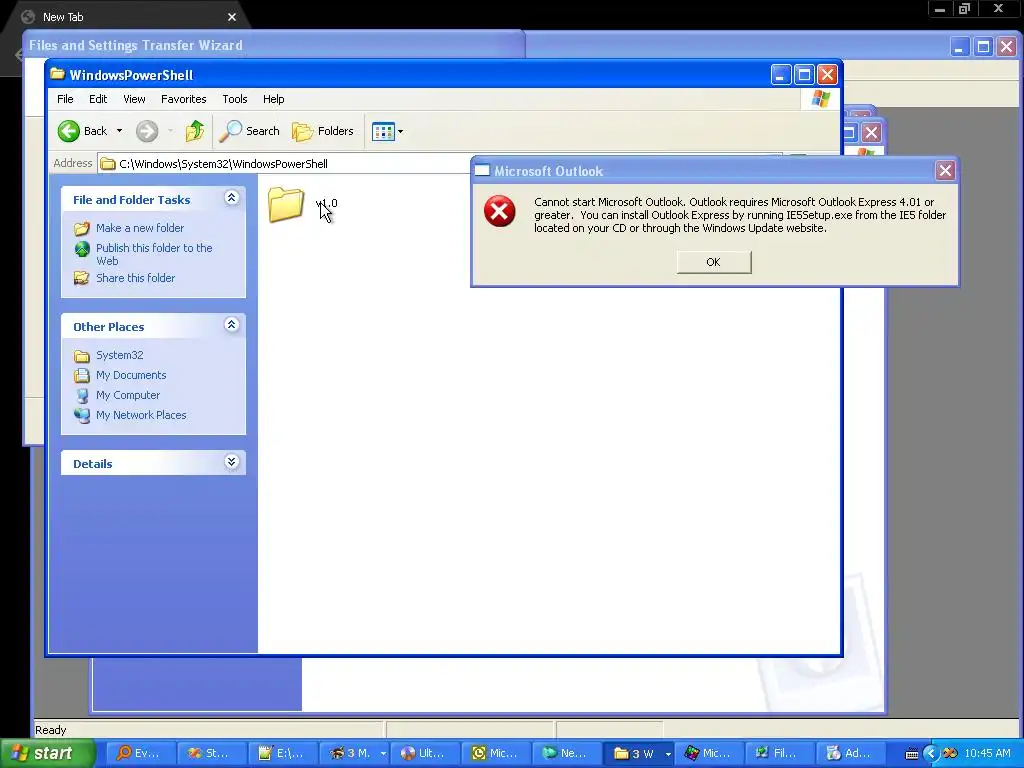Close the Microsoft Outlook error dialog
The image size is (1024, 768).
click(945, 171)
